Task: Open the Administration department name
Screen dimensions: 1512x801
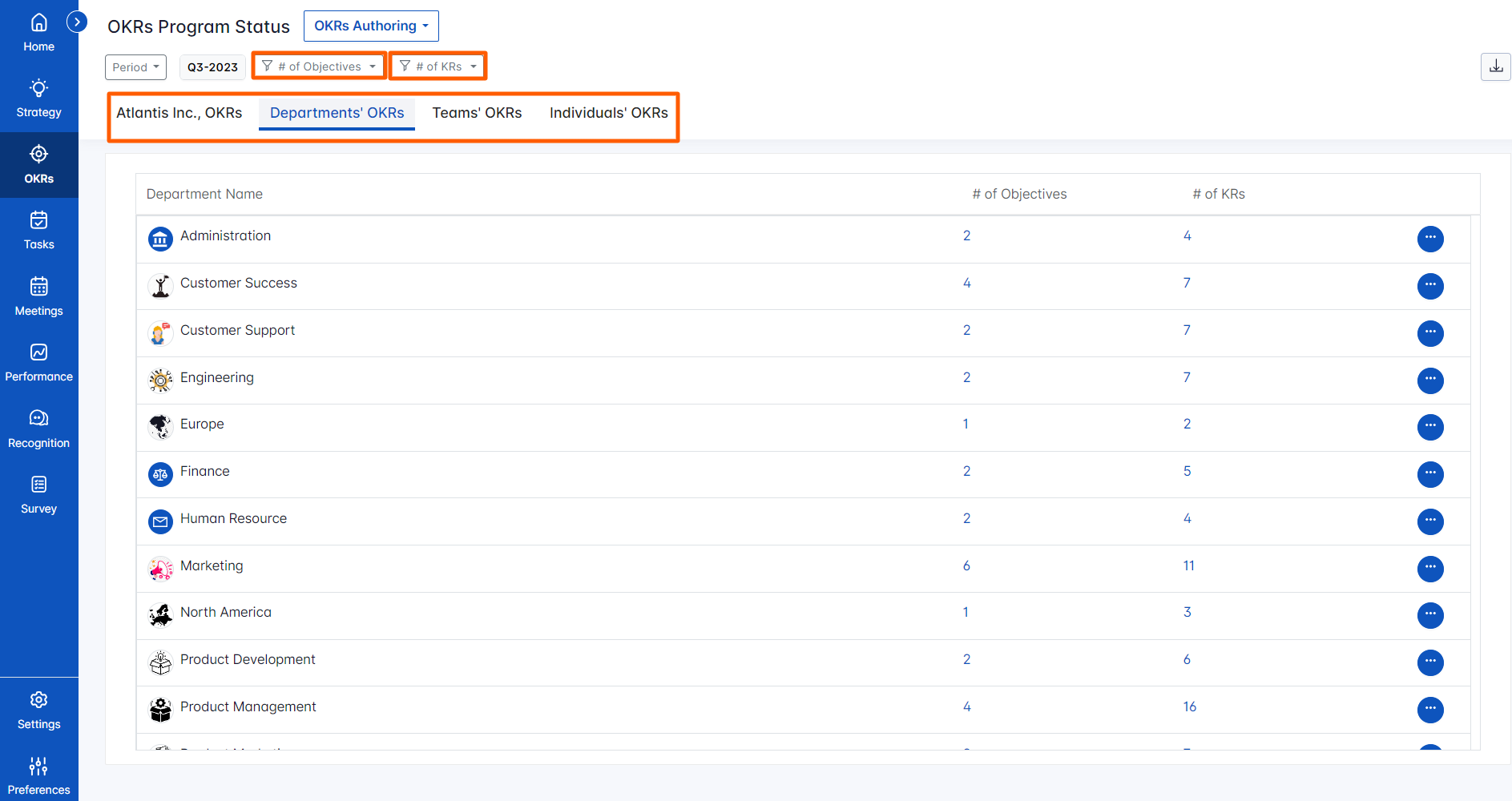Action: click(x=225, y=235)
